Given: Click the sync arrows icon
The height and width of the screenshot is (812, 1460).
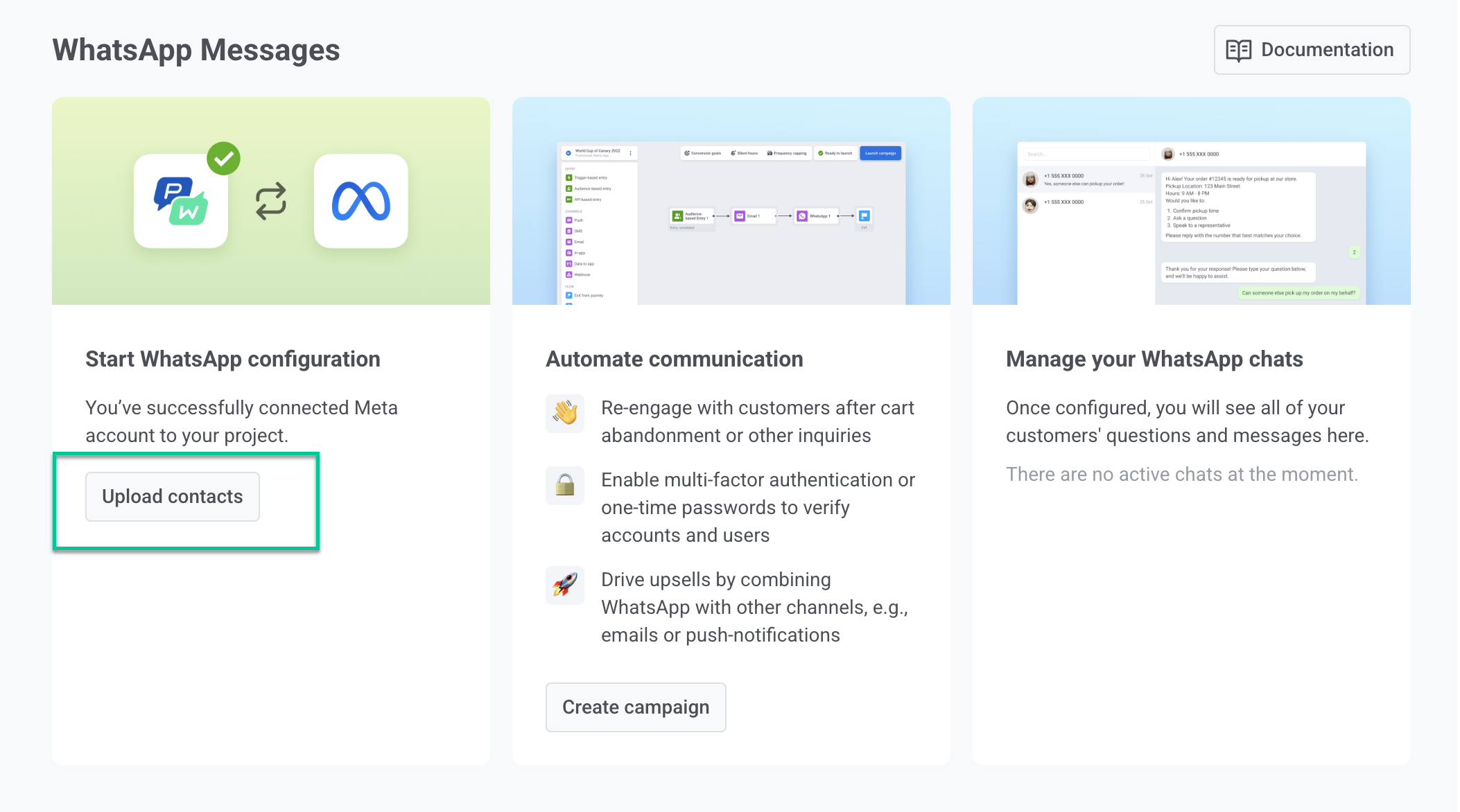Looking at the screenshot, I should 271,201.
